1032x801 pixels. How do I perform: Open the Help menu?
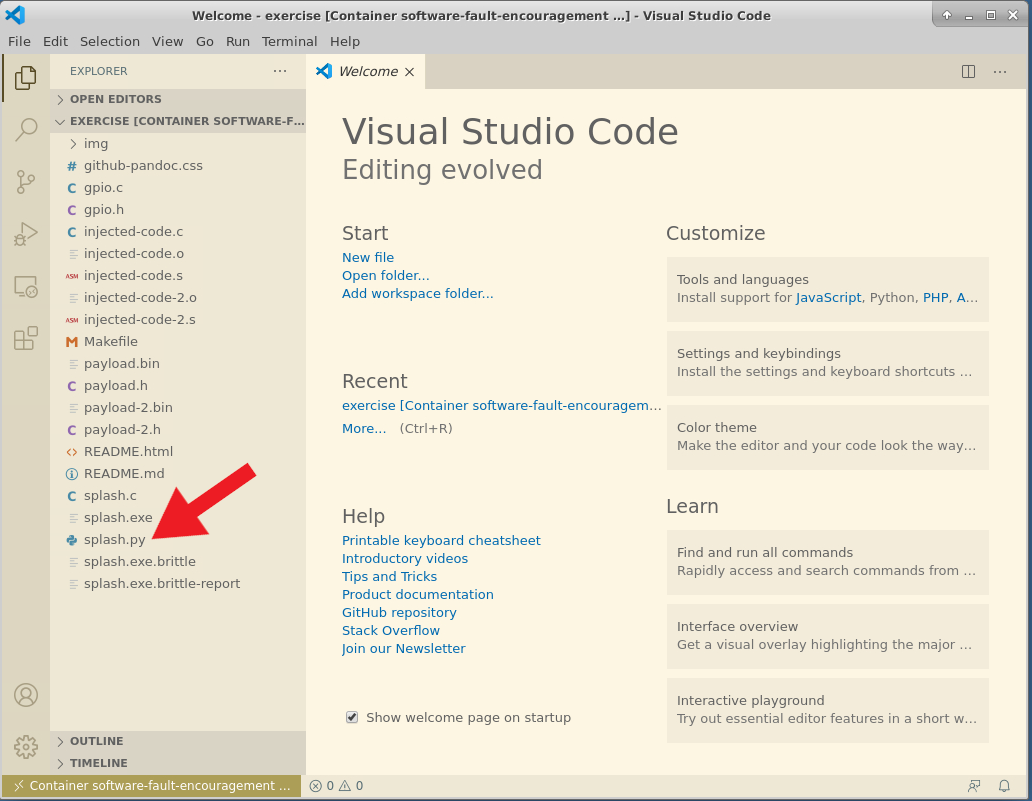pyautogui.click(x=345, y=41)
